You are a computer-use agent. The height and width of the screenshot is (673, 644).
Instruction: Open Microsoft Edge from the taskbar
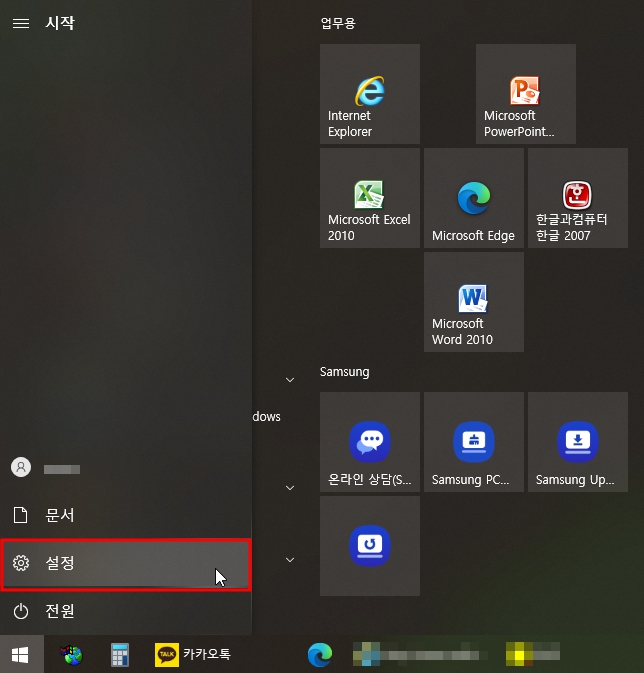click(x=320, y=655)
